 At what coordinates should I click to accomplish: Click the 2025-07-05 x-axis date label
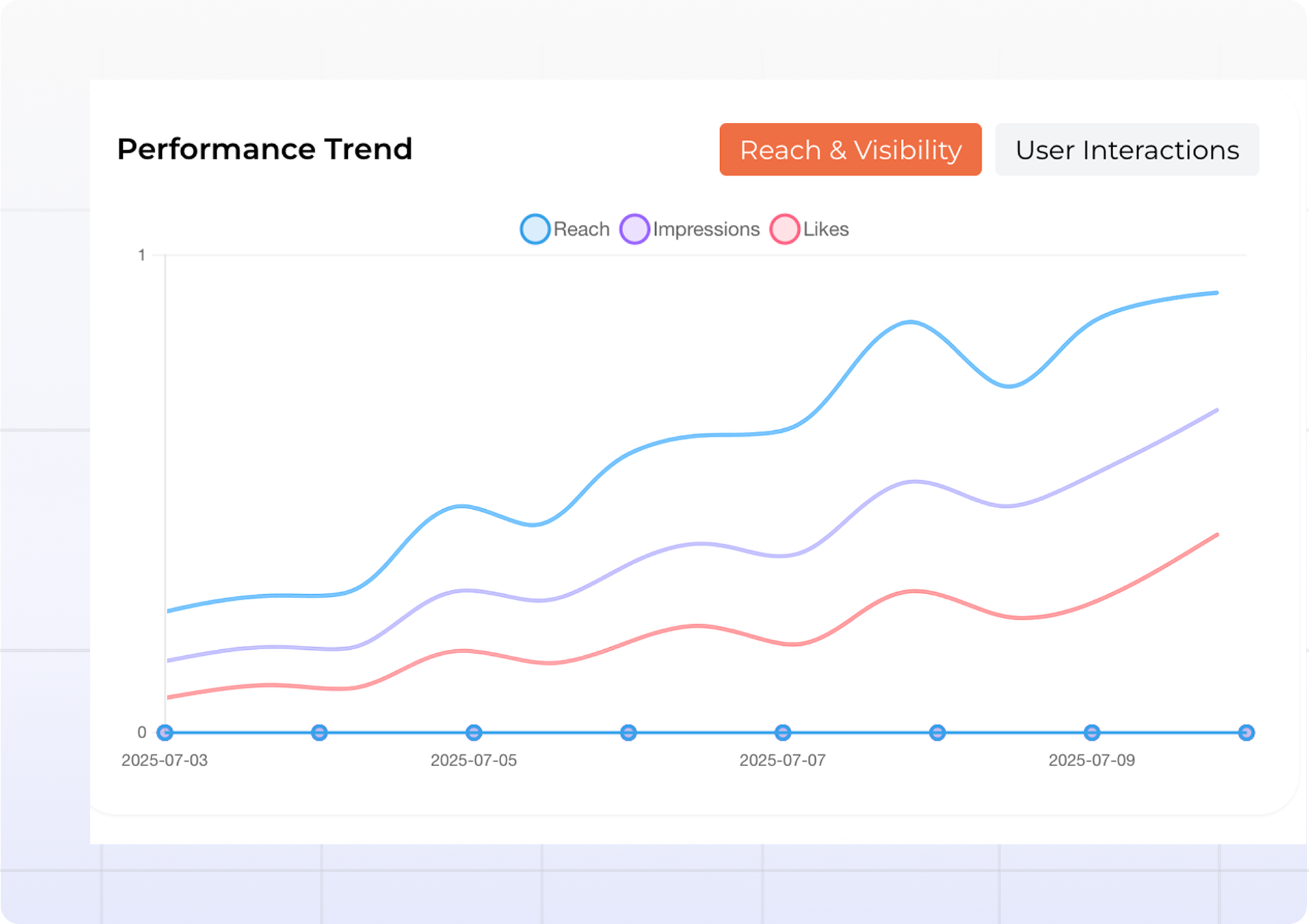click(x=473, y=761)
